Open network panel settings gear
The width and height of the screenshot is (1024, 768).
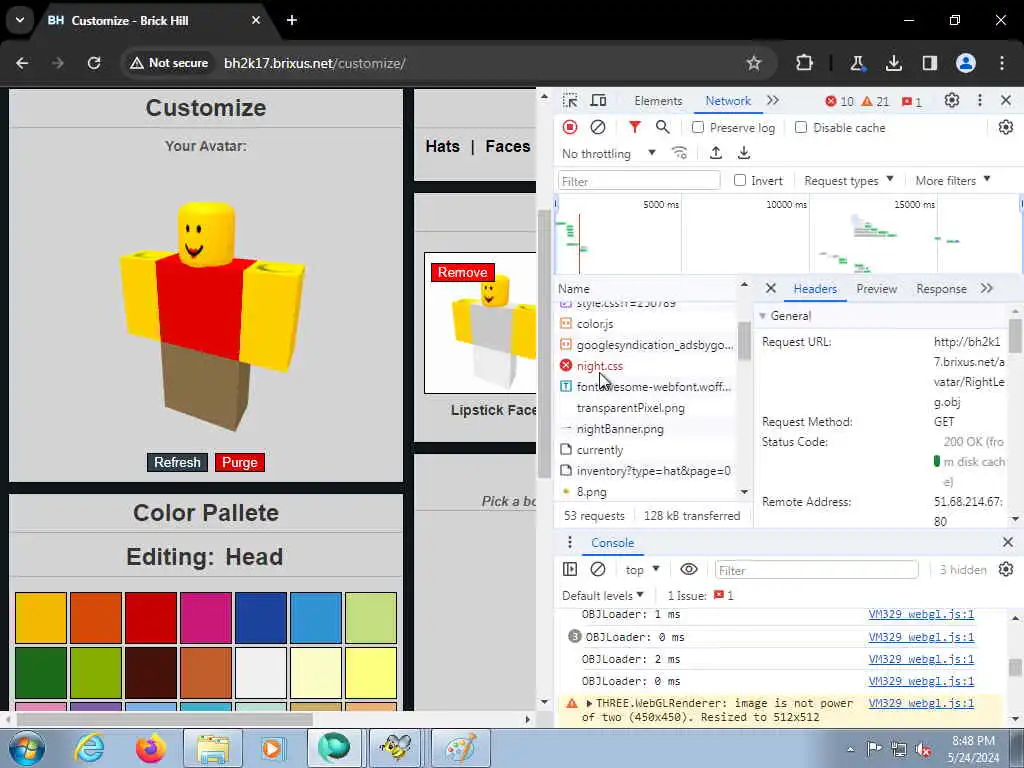[1006, 127]
